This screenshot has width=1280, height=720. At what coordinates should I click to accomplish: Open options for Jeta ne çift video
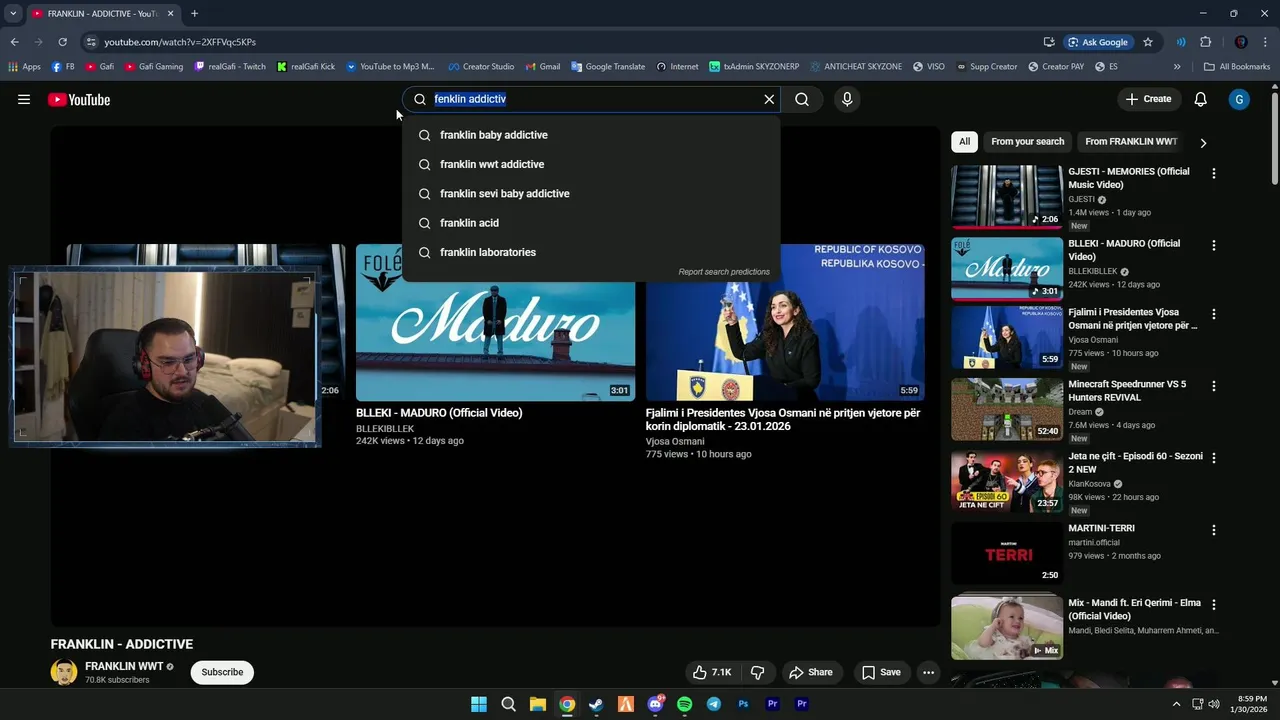point(1214,458)
